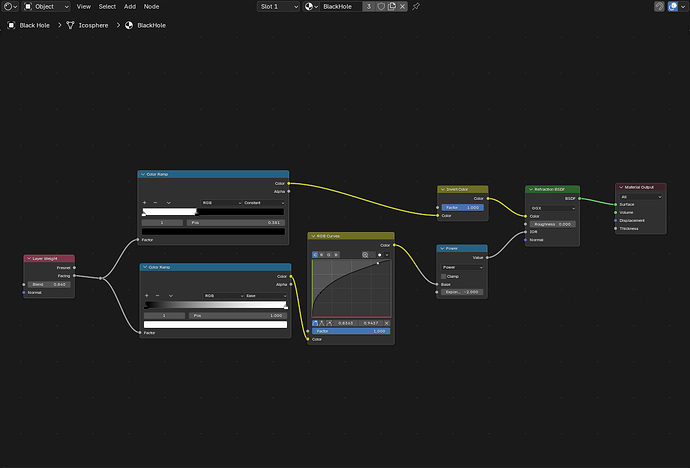Screen dimensions: 690x468
Task: Set the vector handle type in RGB Curves
Action: coord(322,323)
